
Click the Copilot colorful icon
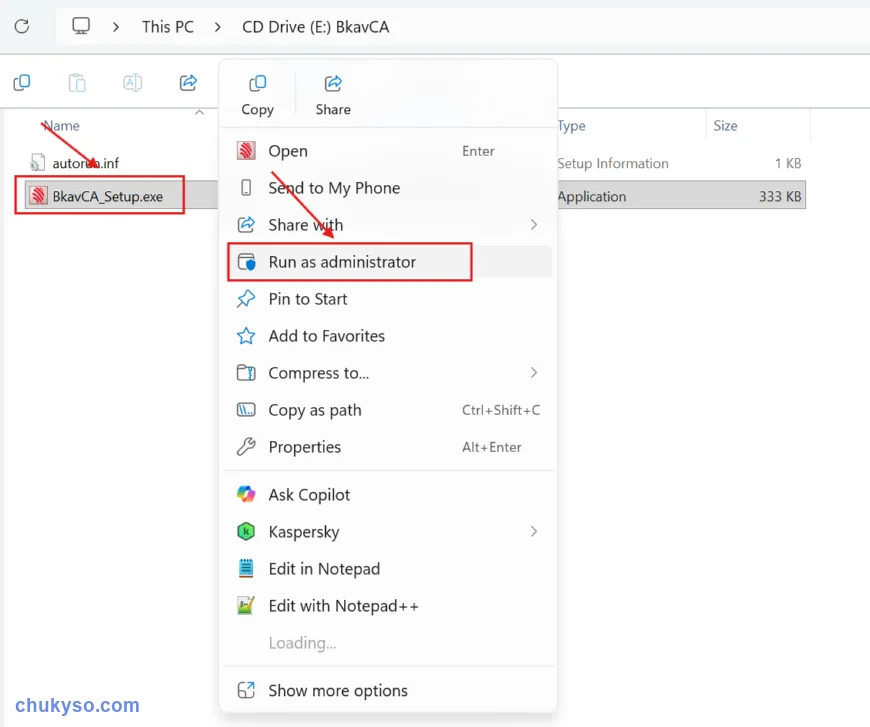246,494
